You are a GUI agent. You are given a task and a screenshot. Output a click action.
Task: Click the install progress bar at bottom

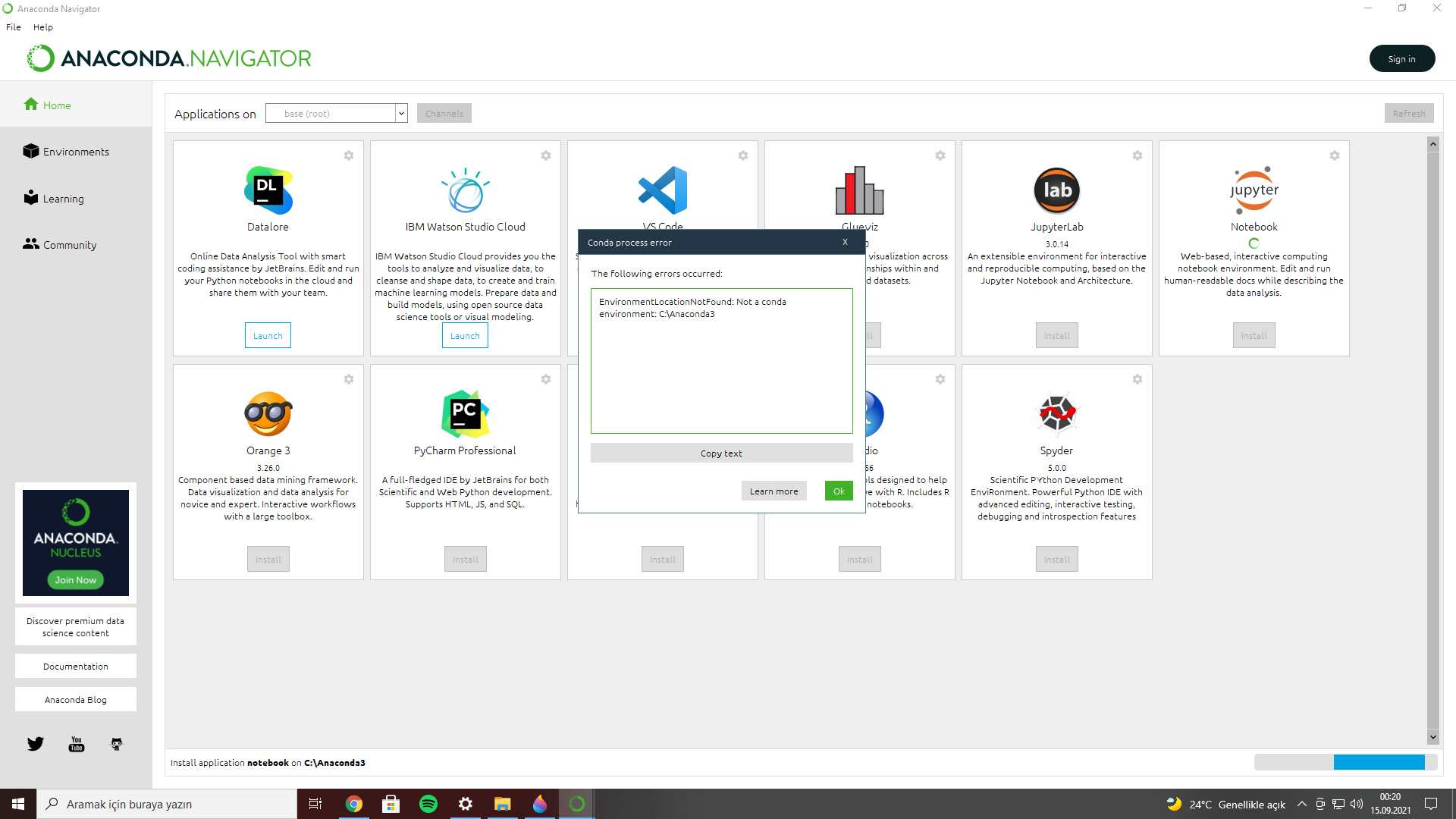pos(1346,762)
